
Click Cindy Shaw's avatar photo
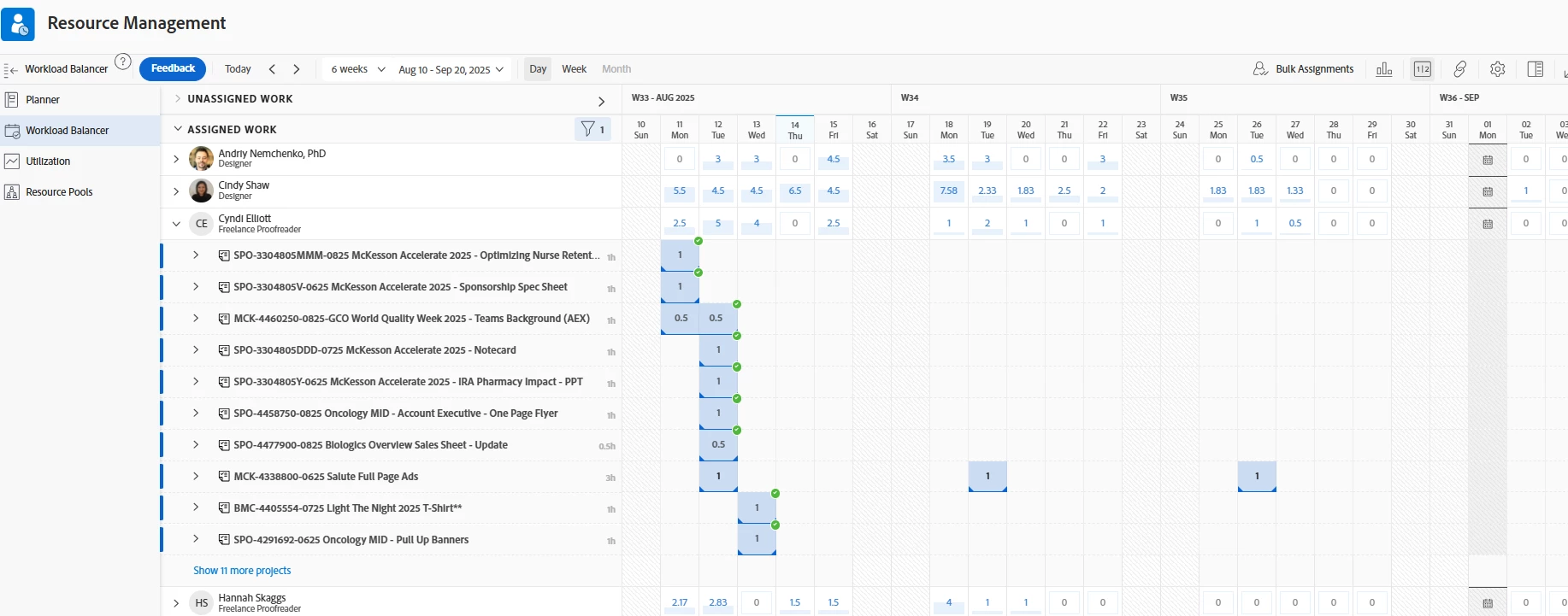(201, 191)
